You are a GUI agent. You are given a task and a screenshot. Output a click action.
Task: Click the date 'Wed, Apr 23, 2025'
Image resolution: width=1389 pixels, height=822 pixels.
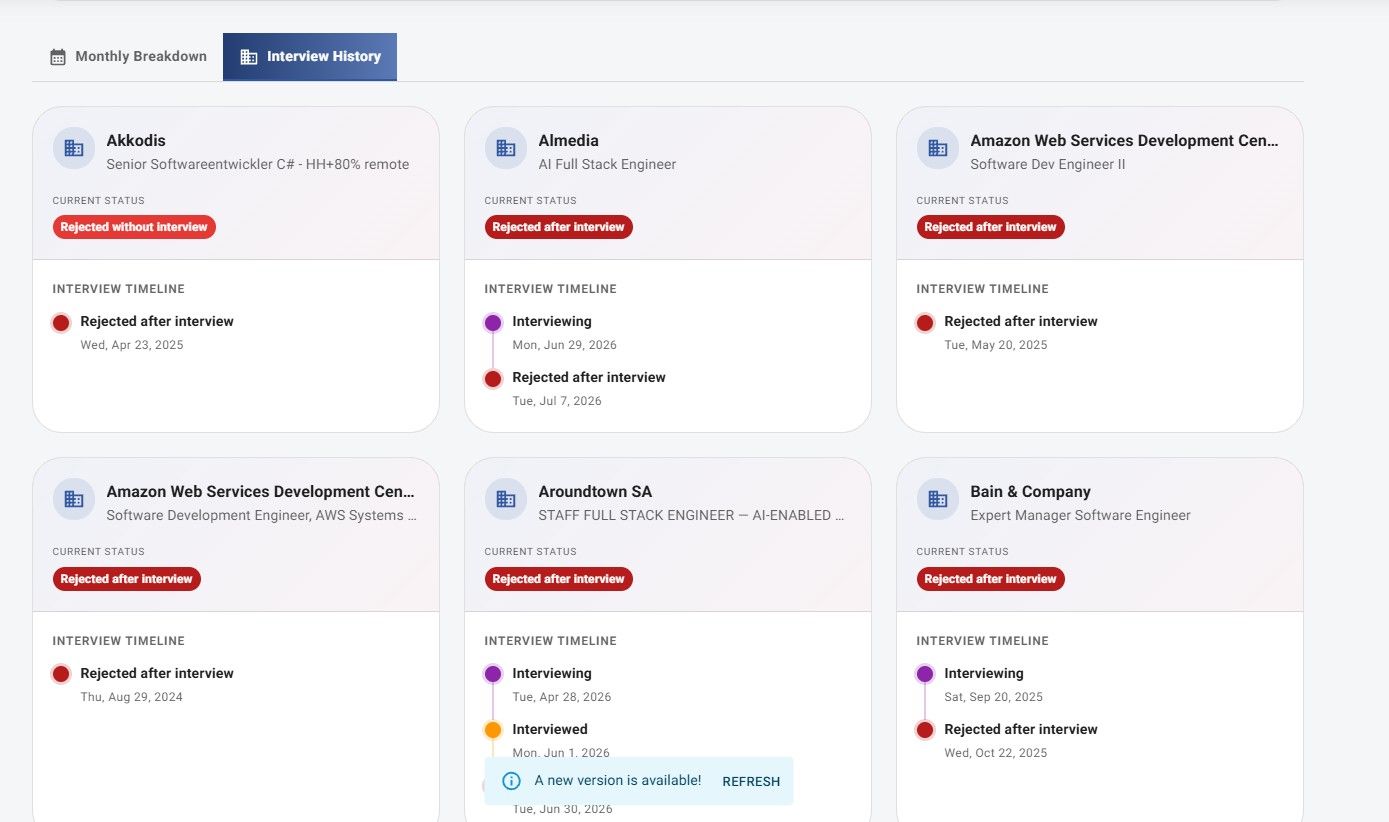[x=132, y=345]
